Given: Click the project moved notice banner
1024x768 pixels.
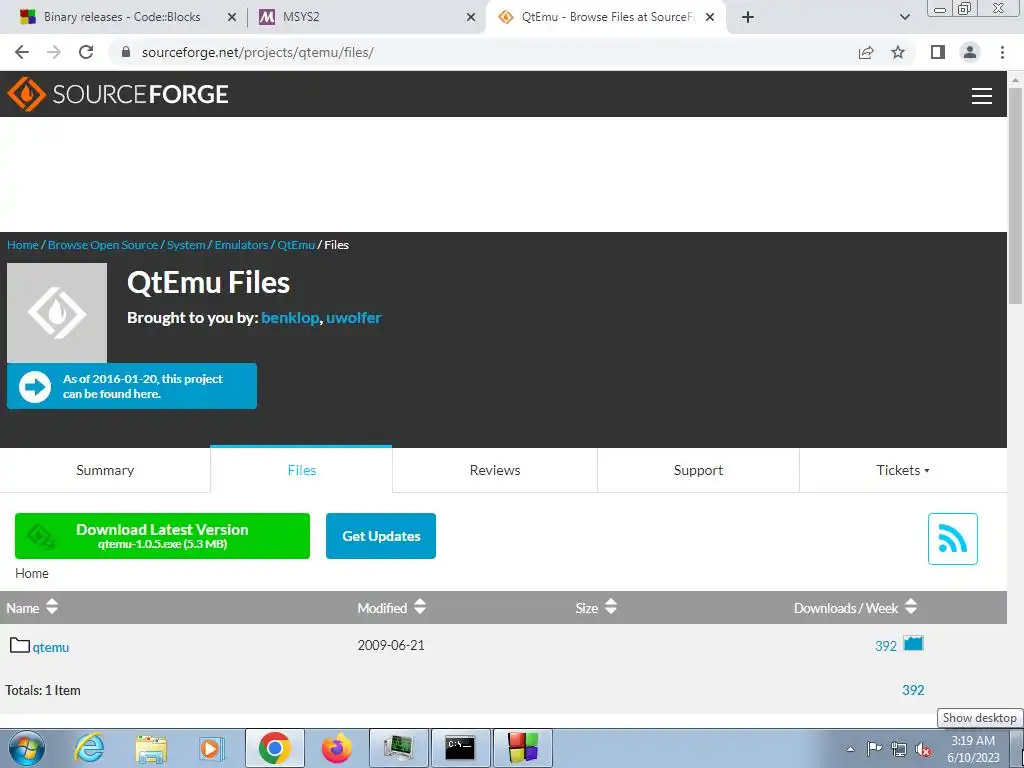Looking at the screenshot, I should pyautogui.click(x=132, y=387).
